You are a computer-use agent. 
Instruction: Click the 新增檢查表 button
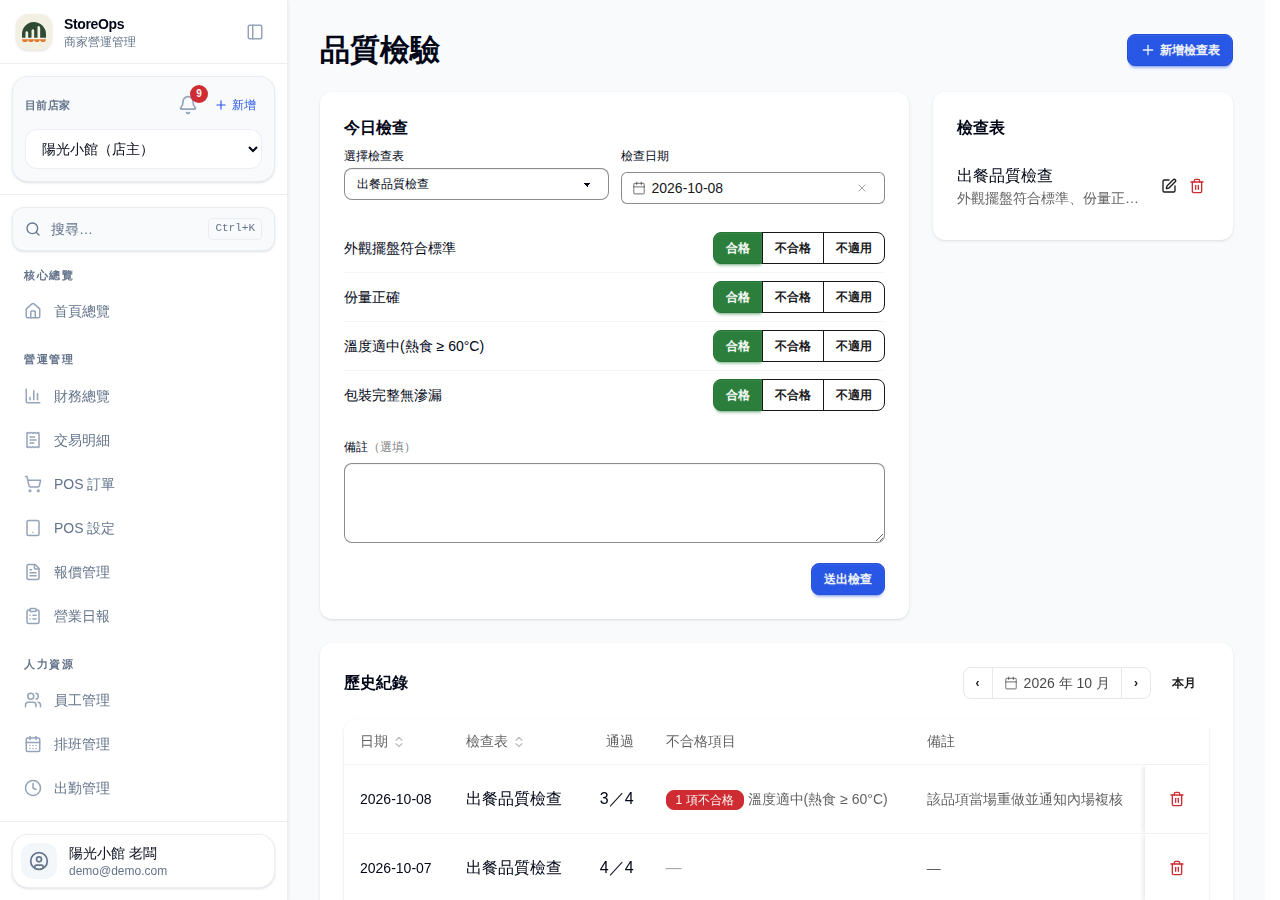point(1180,50)
